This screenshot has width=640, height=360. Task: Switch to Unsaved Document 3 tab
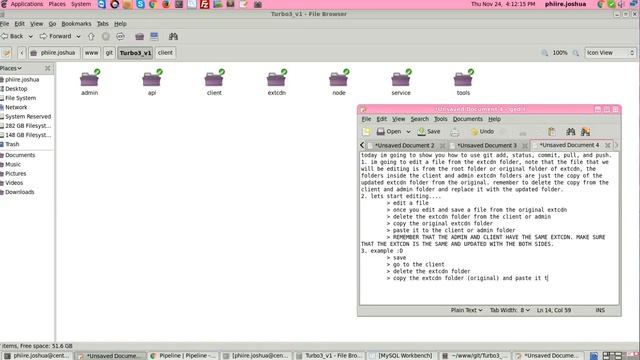pyautogui.click(x=487, y=145)
